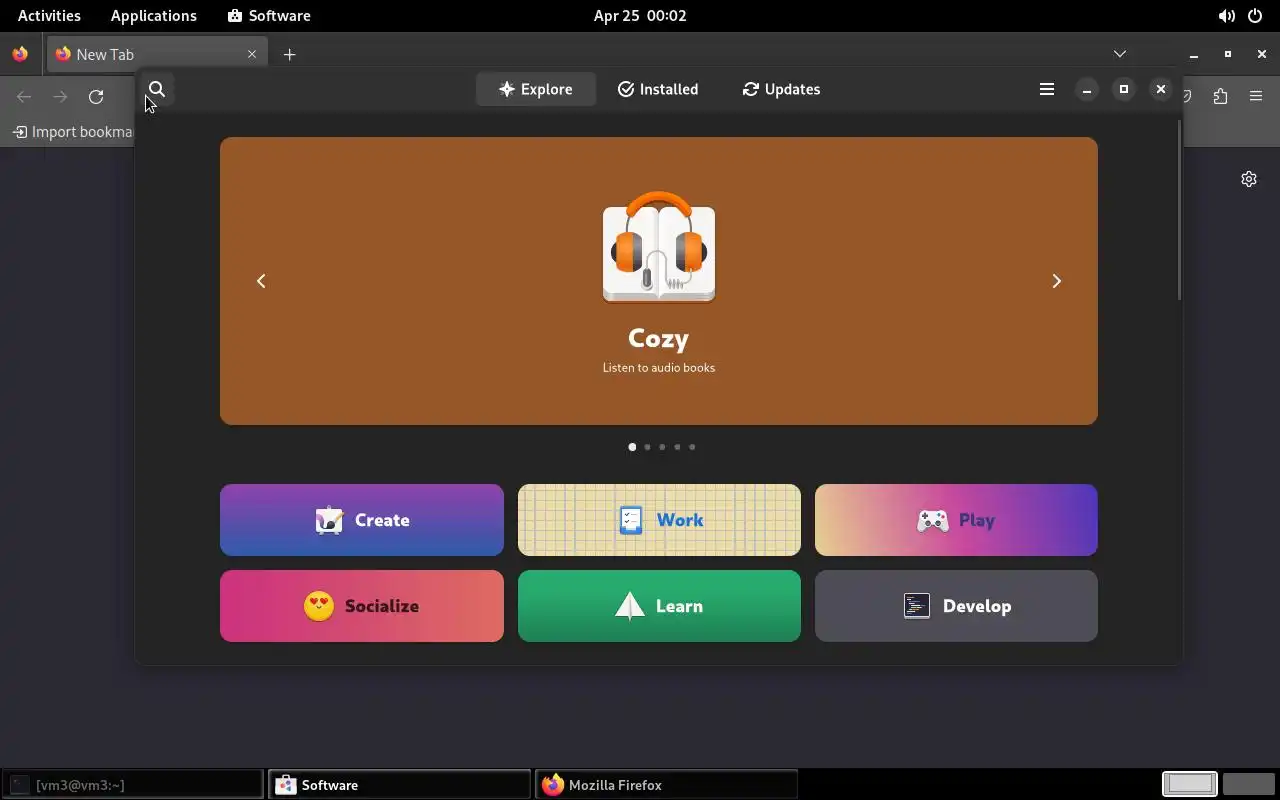Open the Develop category

pyautogui.click(x=956, y=606)
